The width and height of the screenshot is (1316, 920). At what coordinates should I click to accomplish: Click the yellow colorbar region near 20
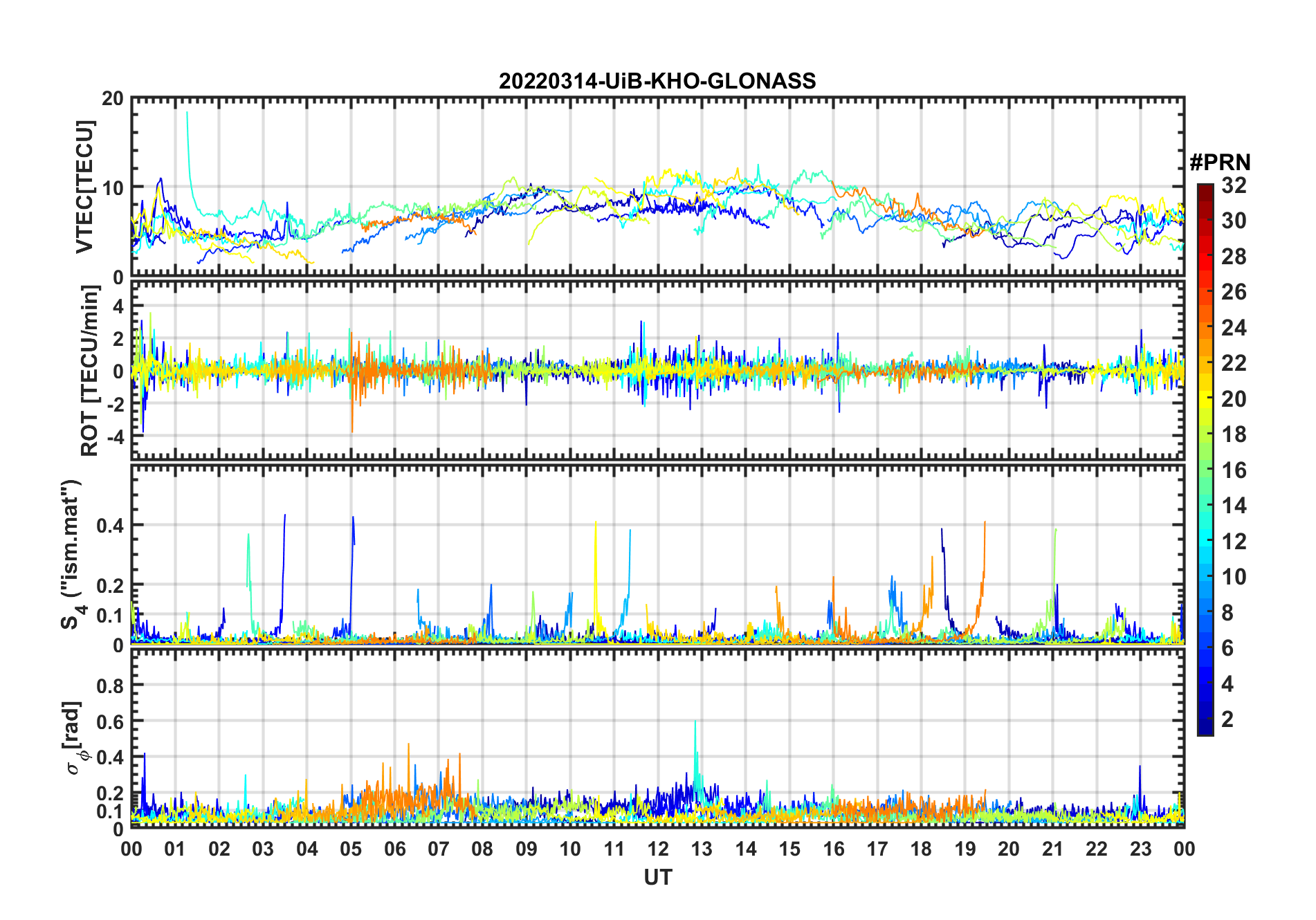[x=1205, y=398]
